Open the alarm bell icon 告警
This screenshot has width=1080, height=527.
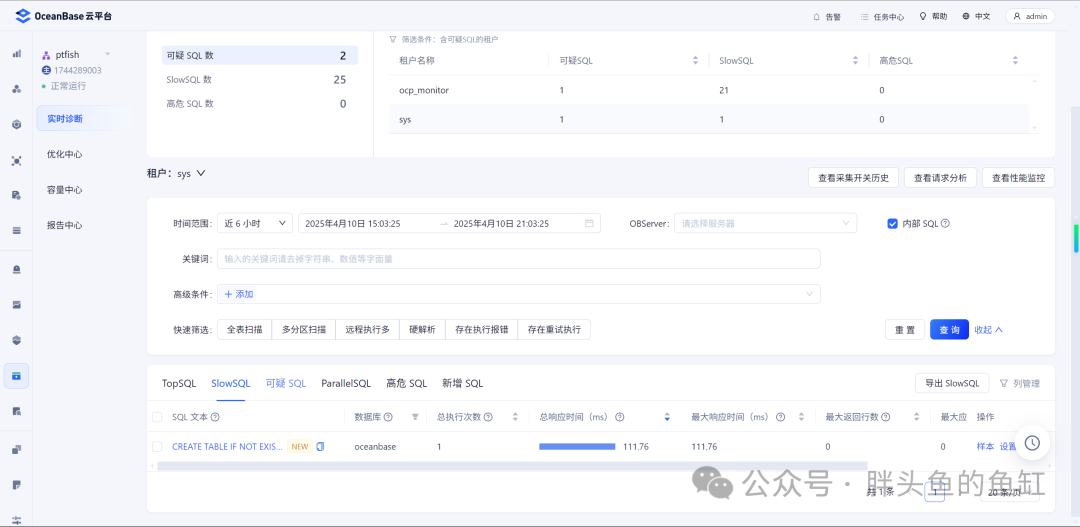(x=816, y=17)
